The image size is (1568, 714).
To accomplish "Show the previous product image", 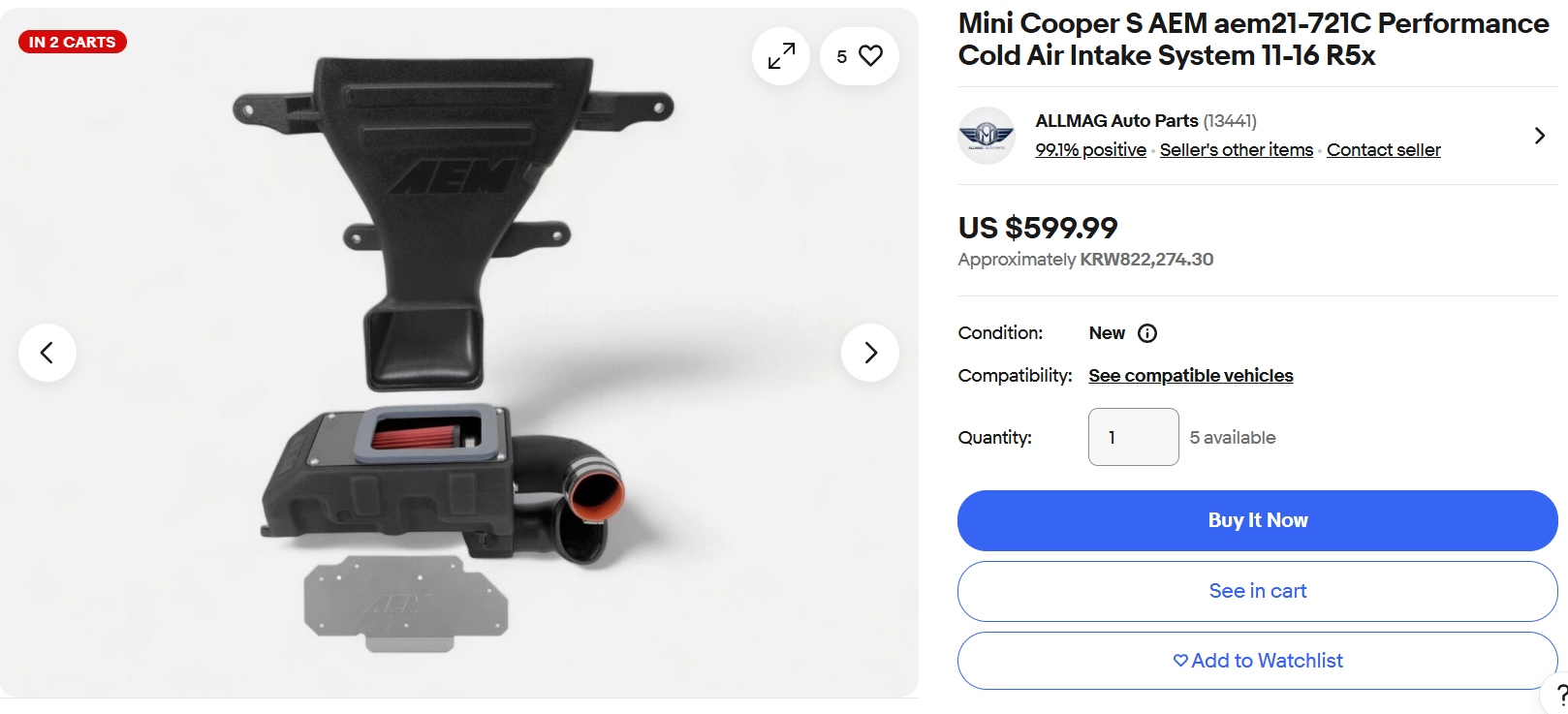I will pyautogui.click(x=47, y=353).
